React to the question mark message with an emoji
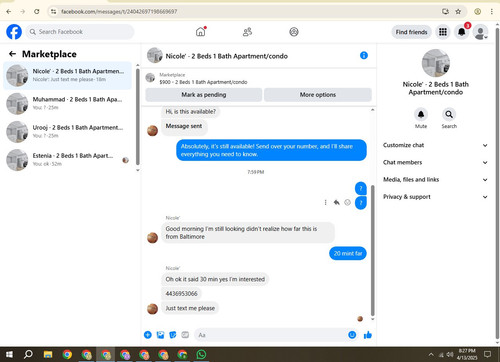Viewport: 500px width, 362px height. pos(347,202)
